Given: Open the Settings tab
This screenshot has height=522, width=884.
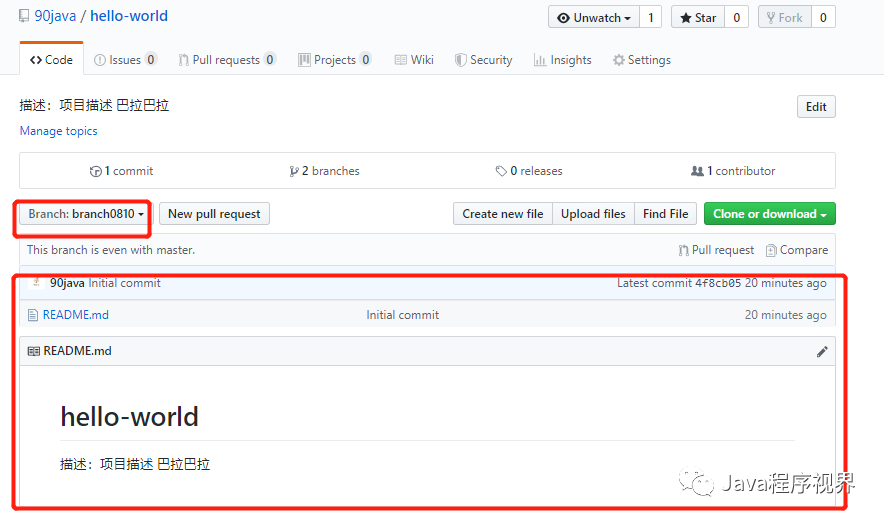Looking at the screenshot, I should click(642, 60).
